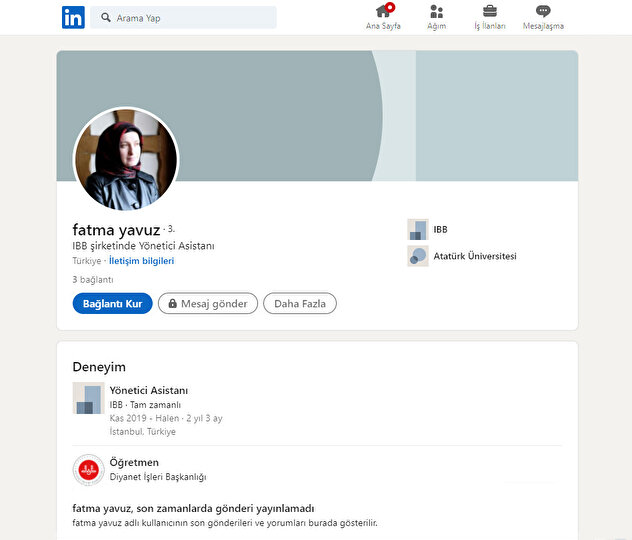
Task: Click the 3 bağlantı connections text
Action: tap(93, 280)
